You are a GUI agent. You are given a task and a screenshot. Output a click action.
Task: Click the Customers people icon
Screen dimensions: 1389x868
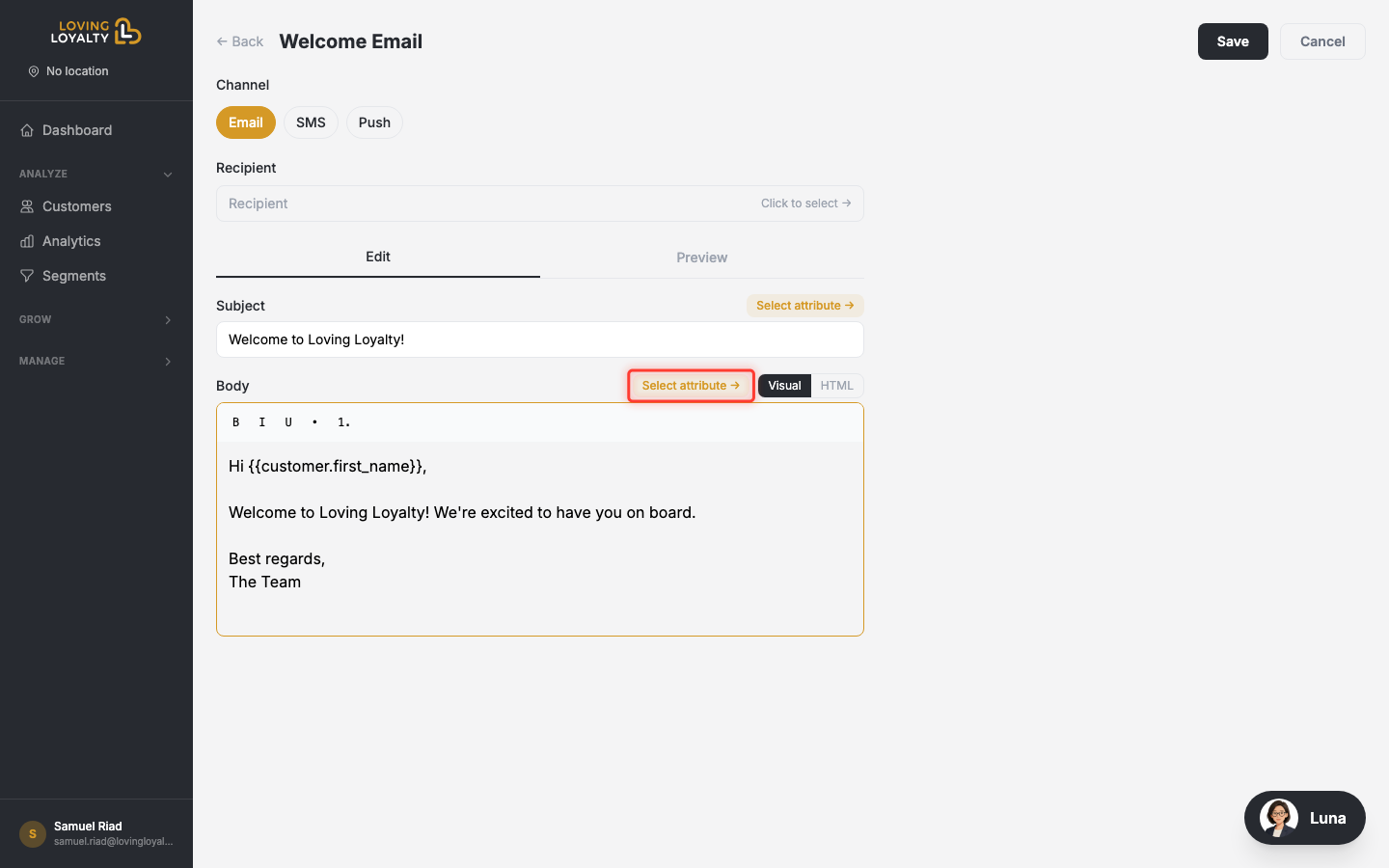[27, 206]
